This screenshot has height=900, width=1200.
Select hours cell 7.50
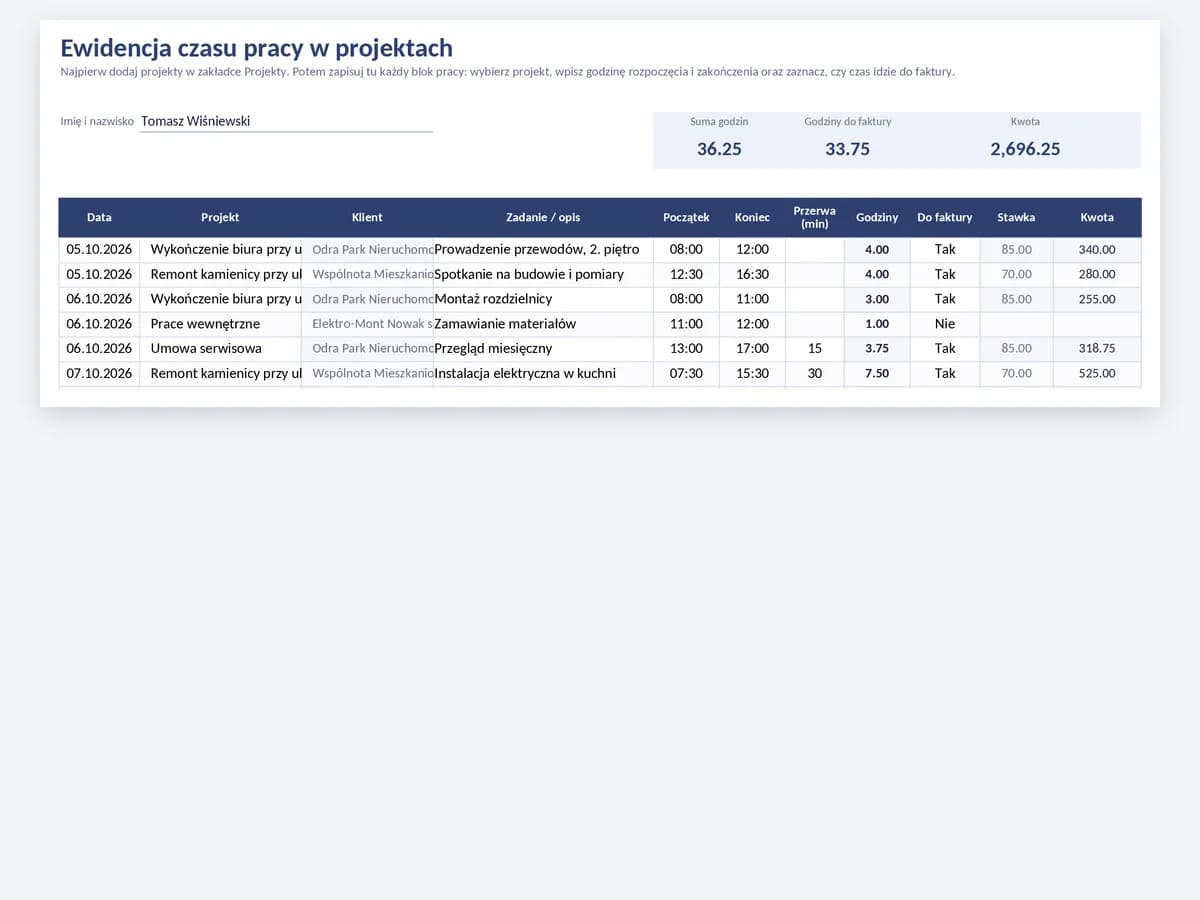click(877, 374)
